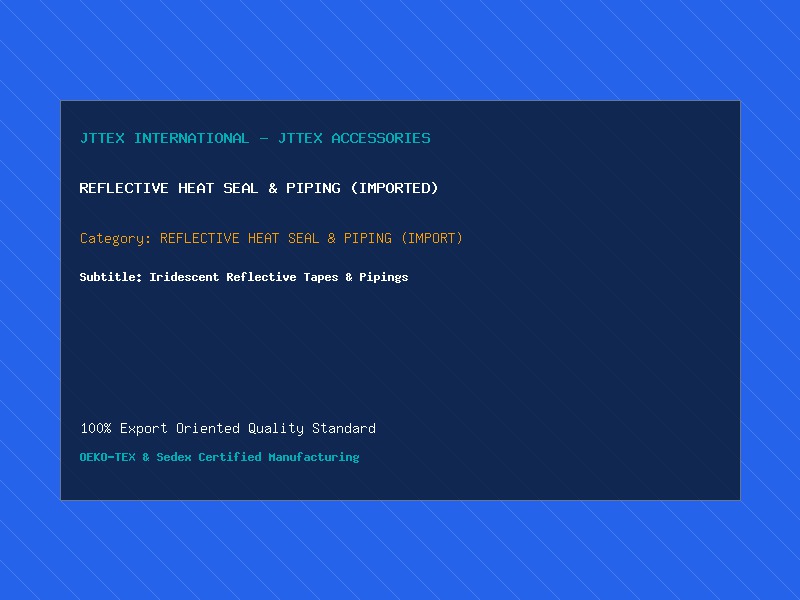Image resolution: width=800 pixels, height=600 pixels.
Task: Click the Category: REFLECTIVE HEAT SEAL & PIPING (IMPORT) line
Action: [x=271, y=238]
